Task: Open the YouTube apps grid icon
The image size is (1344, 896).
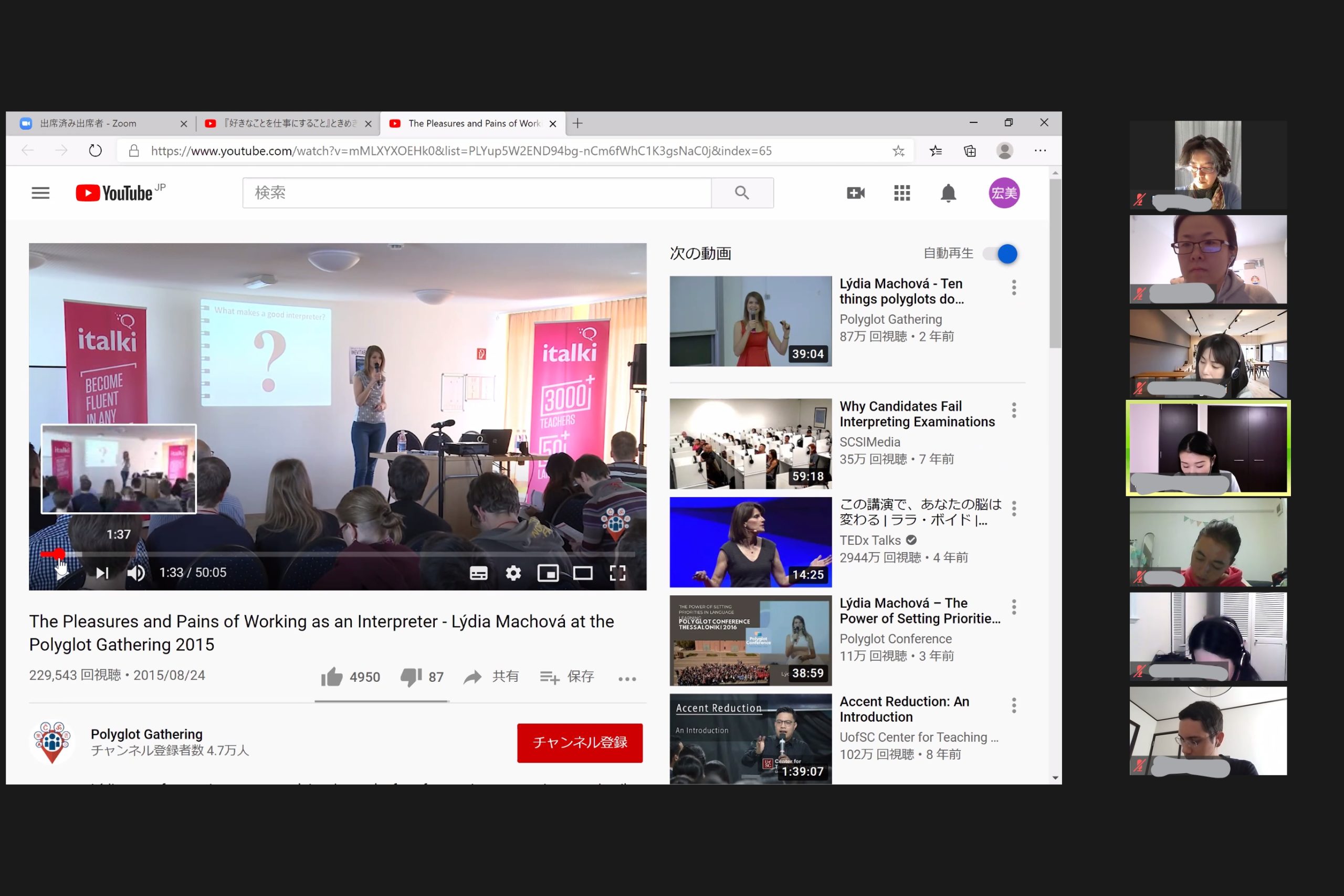Action: tap(902, 193)
